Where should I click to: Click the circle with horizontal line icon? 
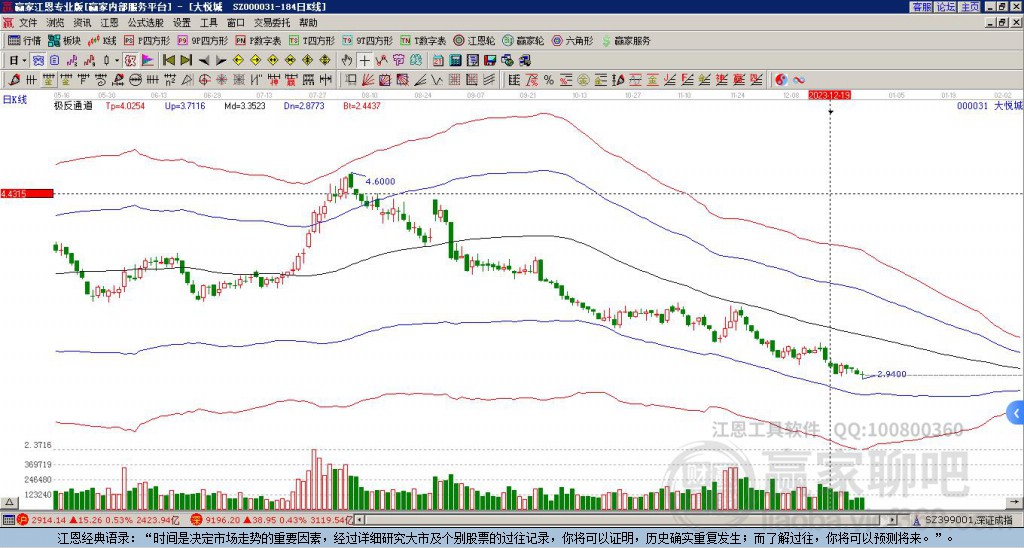pos(136,80)
